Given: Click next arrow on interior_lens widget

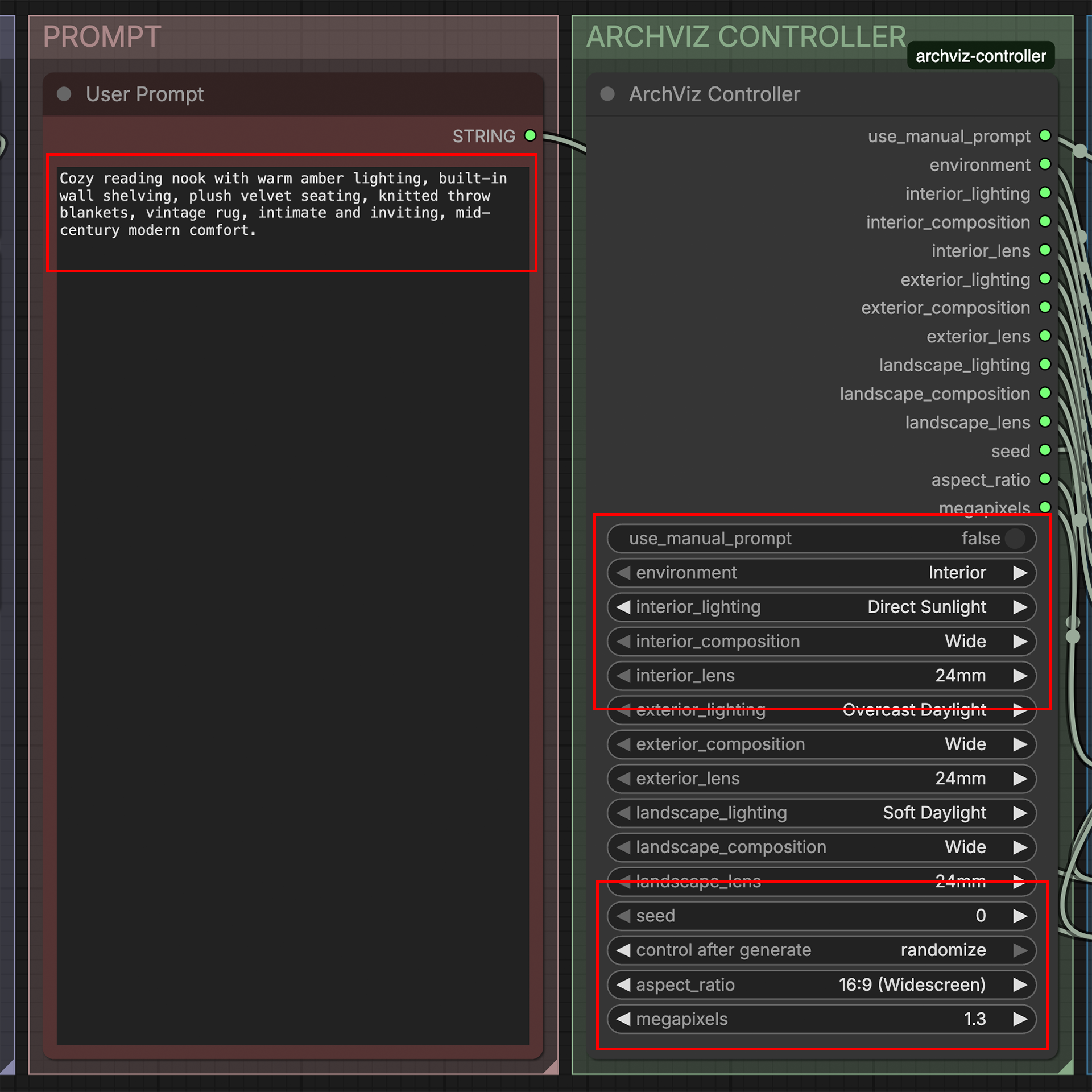Looking at the screenshot, I should [x=1020, y=676].
